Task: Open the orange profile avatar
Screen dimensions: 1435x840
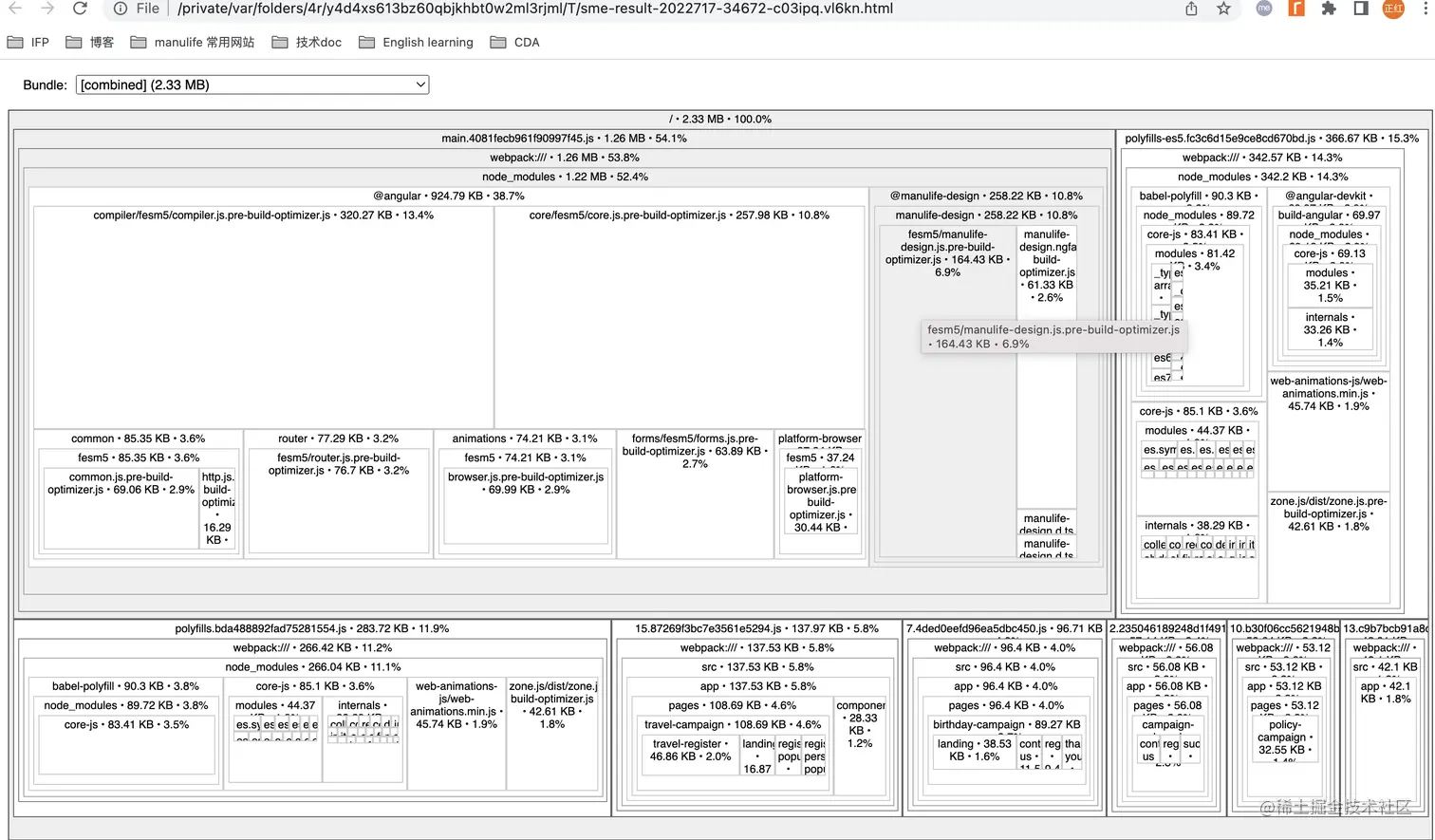Action: click(x=1393, y=9)
